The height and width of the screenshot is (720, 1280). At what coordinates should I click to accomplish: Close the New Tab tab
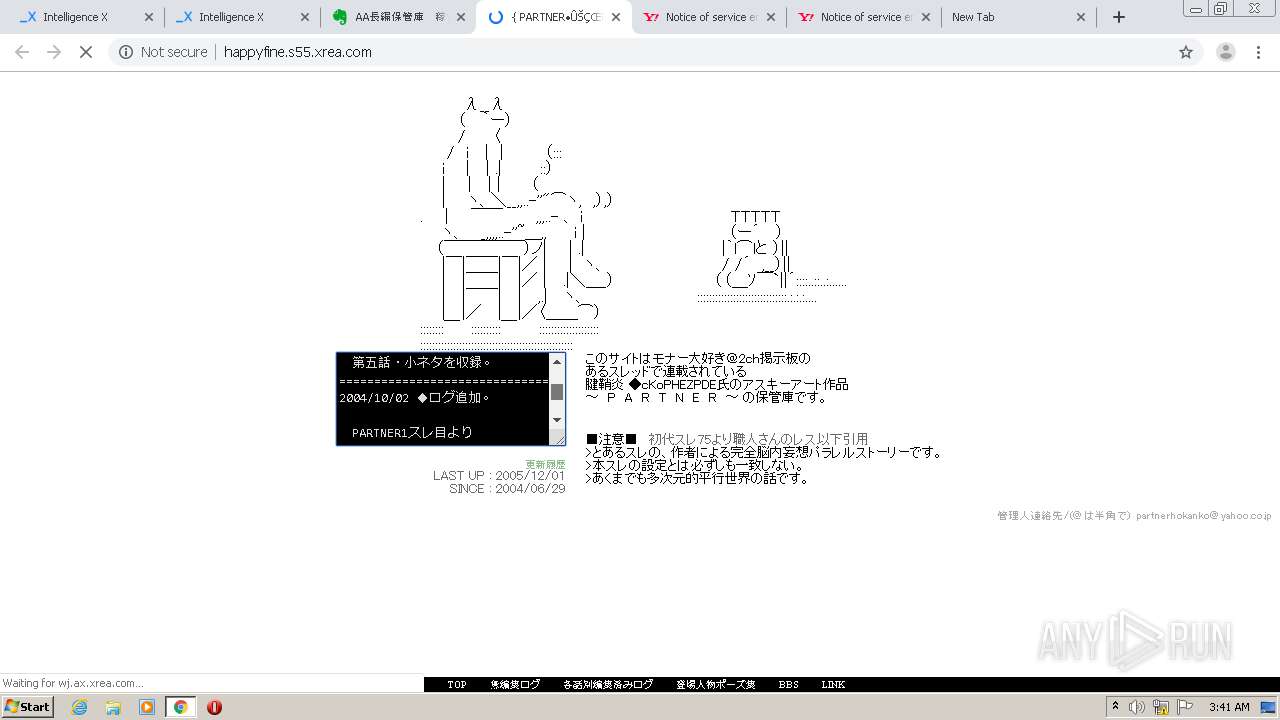1081,17
